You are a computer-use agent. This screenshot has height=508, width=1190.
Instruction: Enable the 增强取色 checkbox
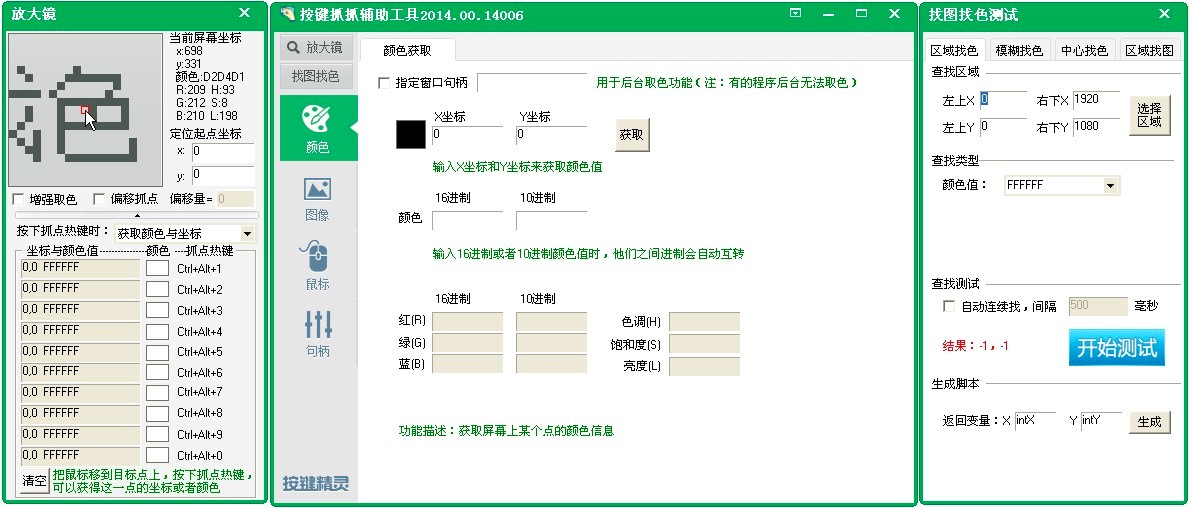coord(18,199)
